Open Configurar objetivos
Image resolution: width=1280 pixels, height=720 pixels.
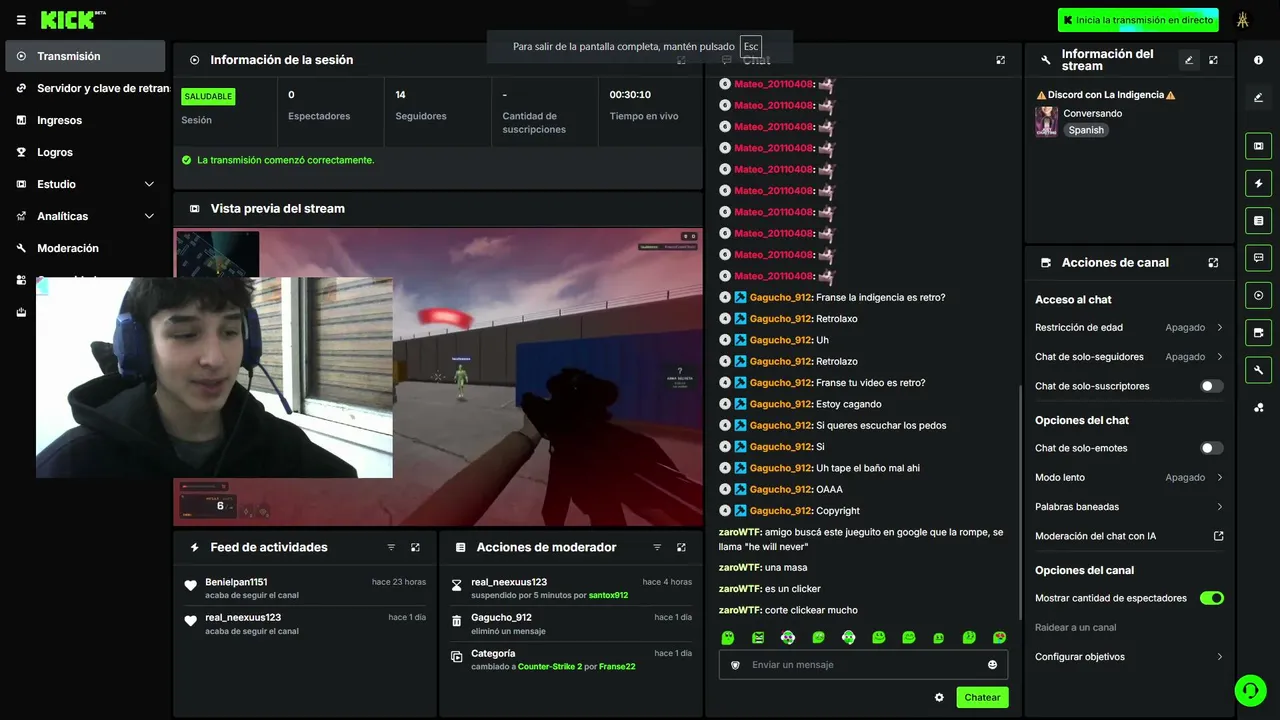pos(1129,657)
